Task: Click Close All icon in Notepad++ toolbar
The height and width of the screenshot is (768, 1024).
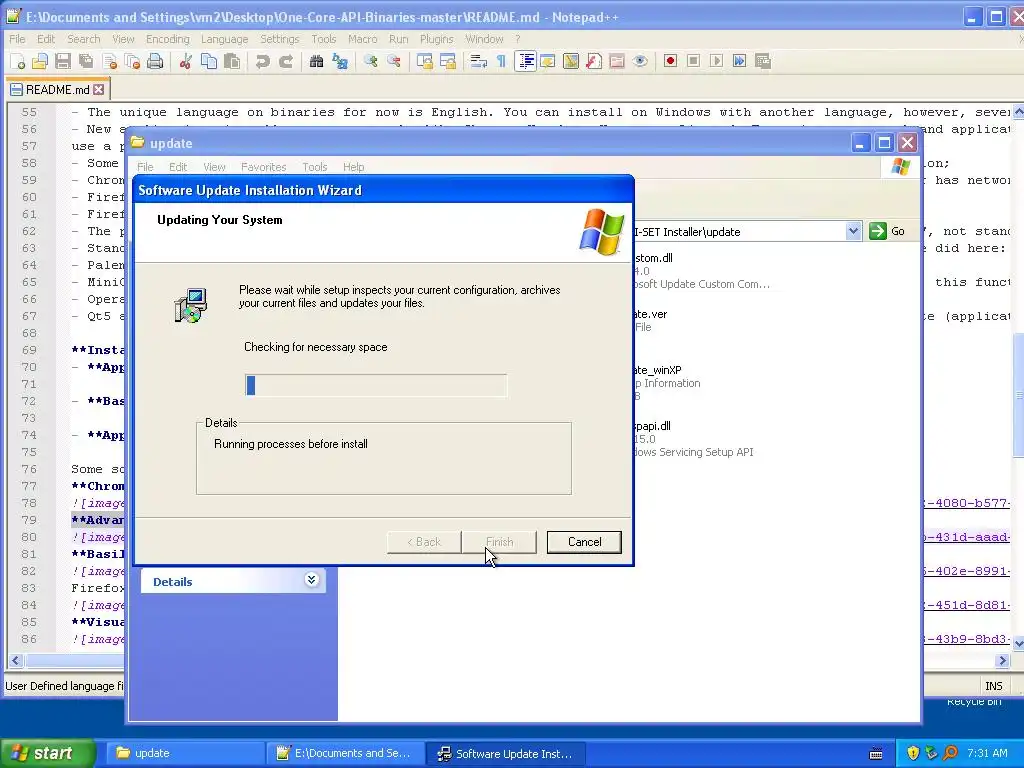Action: [133, 61]
